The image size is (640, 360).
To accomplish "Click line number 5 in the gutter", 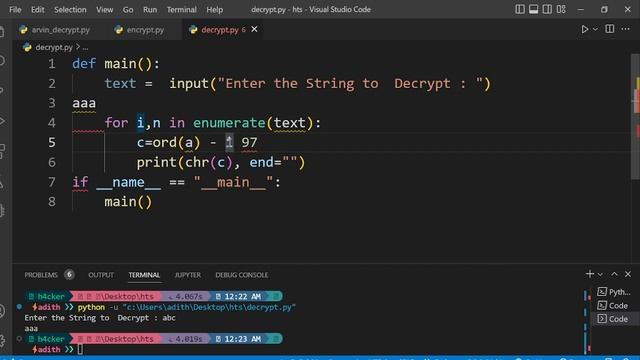I will [x=51, y=142].
